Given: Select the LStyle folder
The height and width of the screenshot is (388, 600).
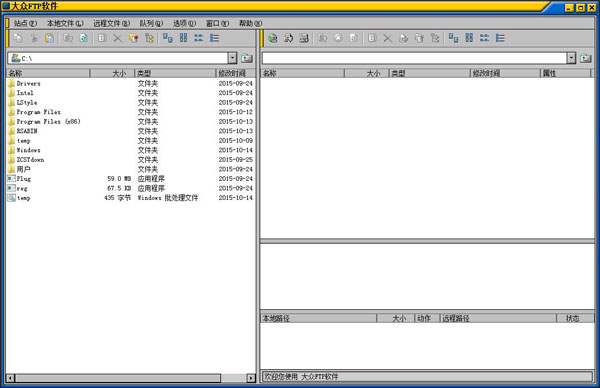Looking at the screenshot, I should tap(130, 103).
